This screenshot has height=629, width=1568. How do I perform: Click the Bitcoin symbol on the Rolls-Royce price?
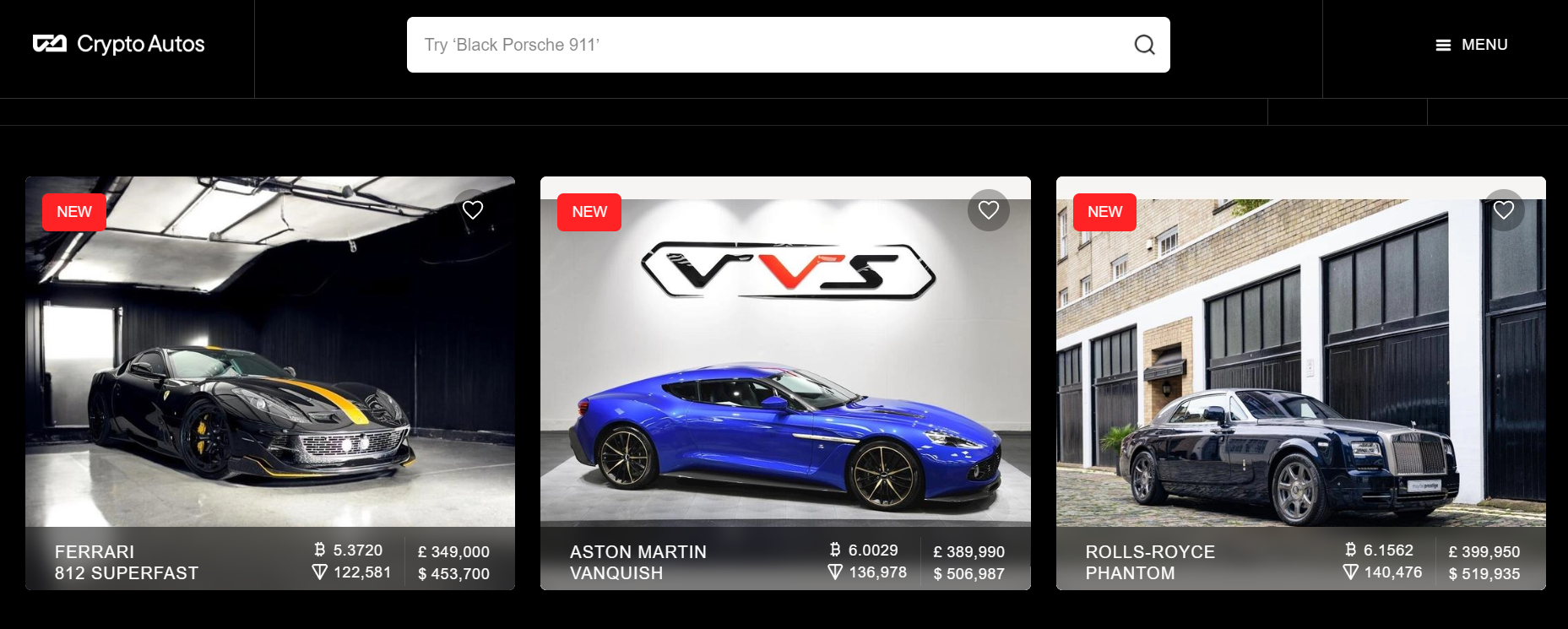point(1350,550)
